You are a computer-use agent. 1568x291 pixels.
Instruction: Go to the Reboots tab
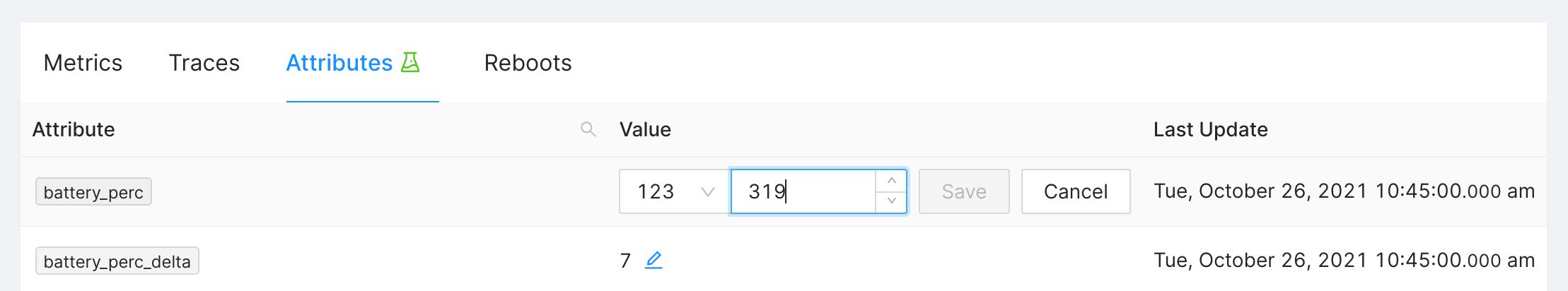pos(528,63)
